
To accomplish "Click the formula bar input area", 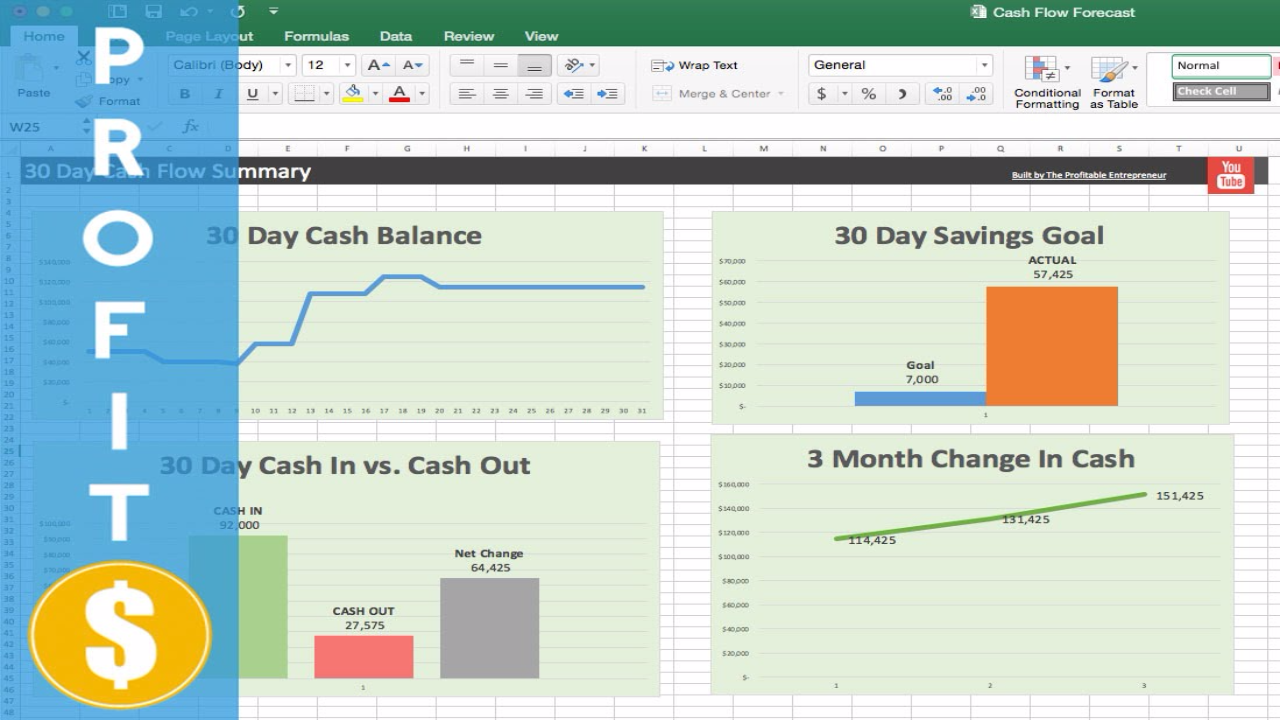I will [x=740, y=127].
